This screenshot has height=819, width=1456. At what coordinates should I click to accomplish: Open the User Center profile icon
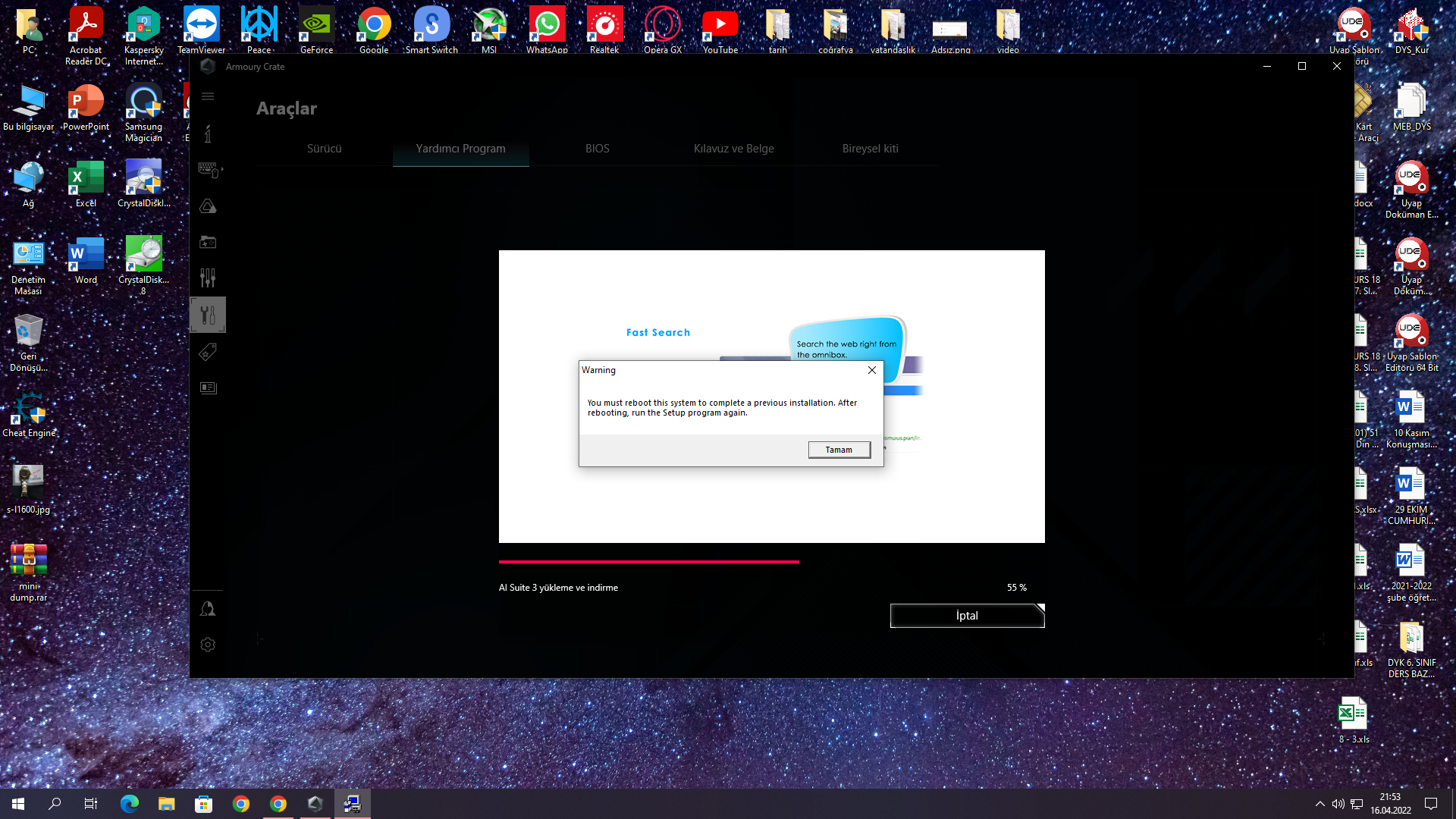[208, 609]
